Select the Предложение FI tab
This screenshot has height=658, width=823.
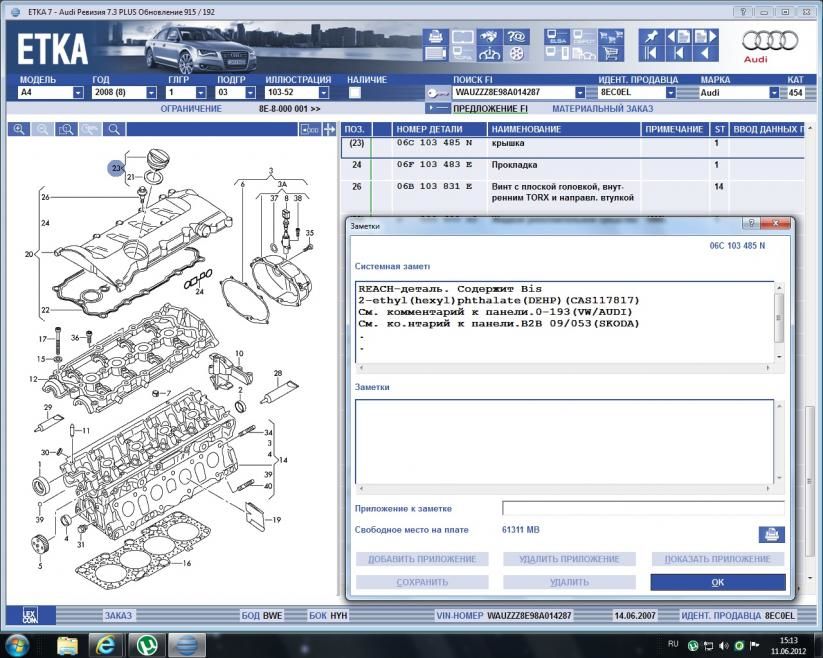coord(490,108)
